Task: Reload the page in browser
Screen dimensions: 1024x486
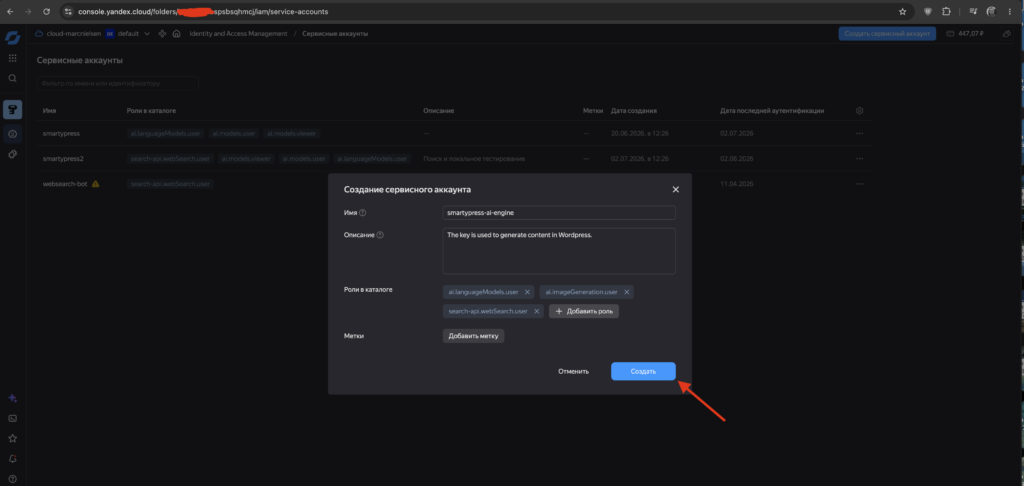Action: pyautogui.click(x=46, y=12)
